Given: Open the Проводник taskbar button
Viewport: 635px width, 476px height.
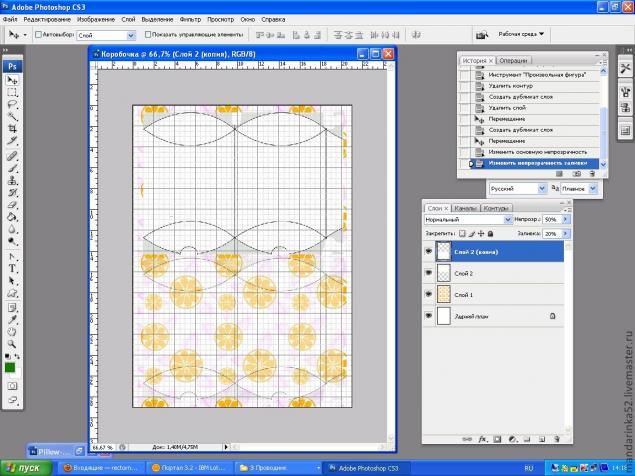Looking at the screenshot, I should point(278,468).
